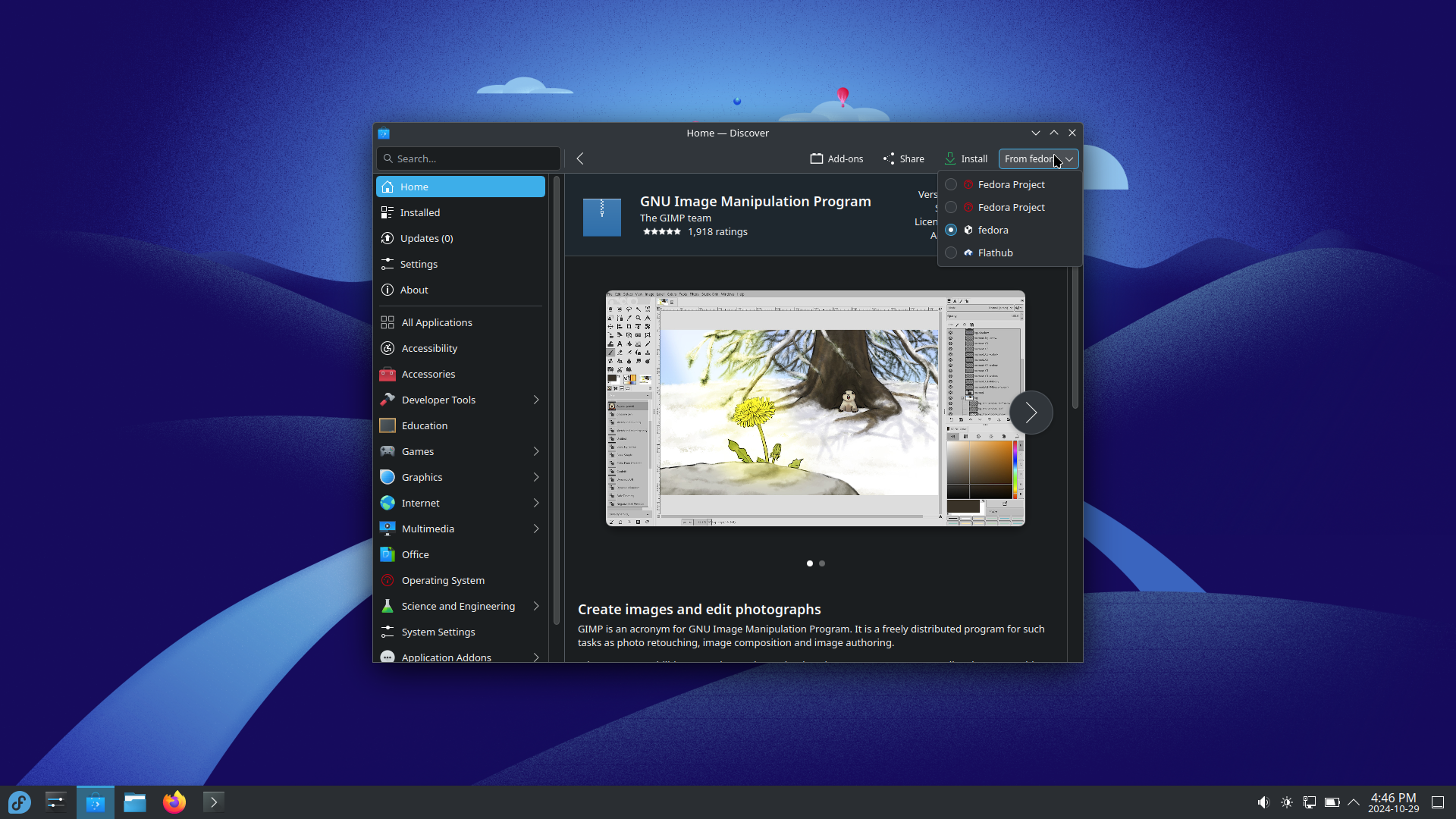Screen dimensions: 1456x819
Task: Open the Accessories category icon
Action: click(x=388, y=374)
